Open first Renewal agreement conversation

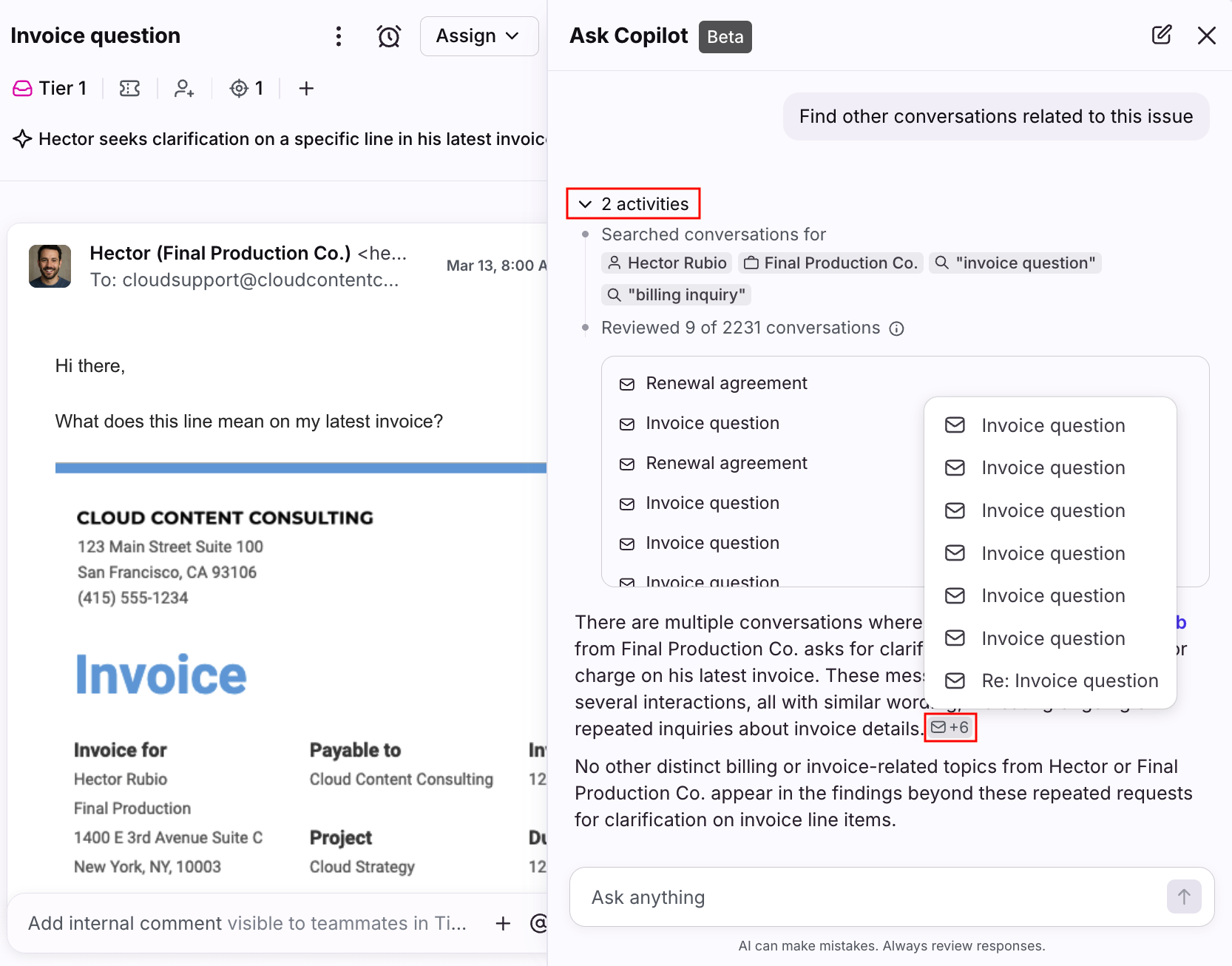pyautogui.click(x=725, y=383)
